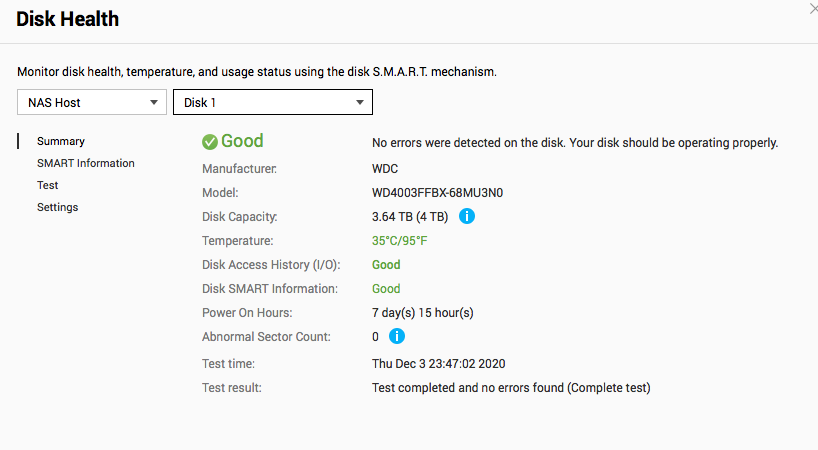Click the Test time date value

click(438, 364)
